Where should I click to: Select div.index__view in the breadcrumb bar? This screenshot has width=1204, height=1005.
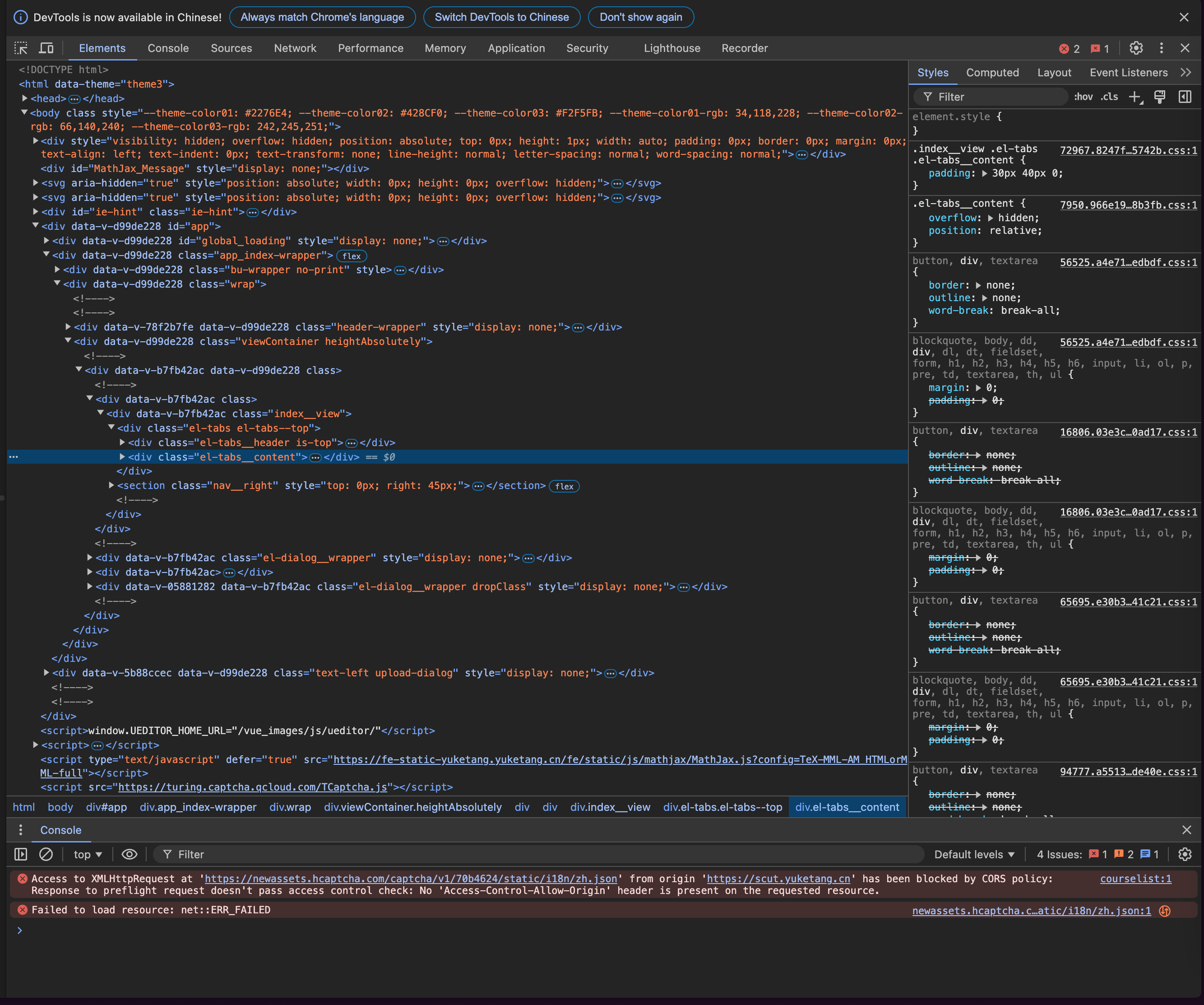(x=610, y=807)
